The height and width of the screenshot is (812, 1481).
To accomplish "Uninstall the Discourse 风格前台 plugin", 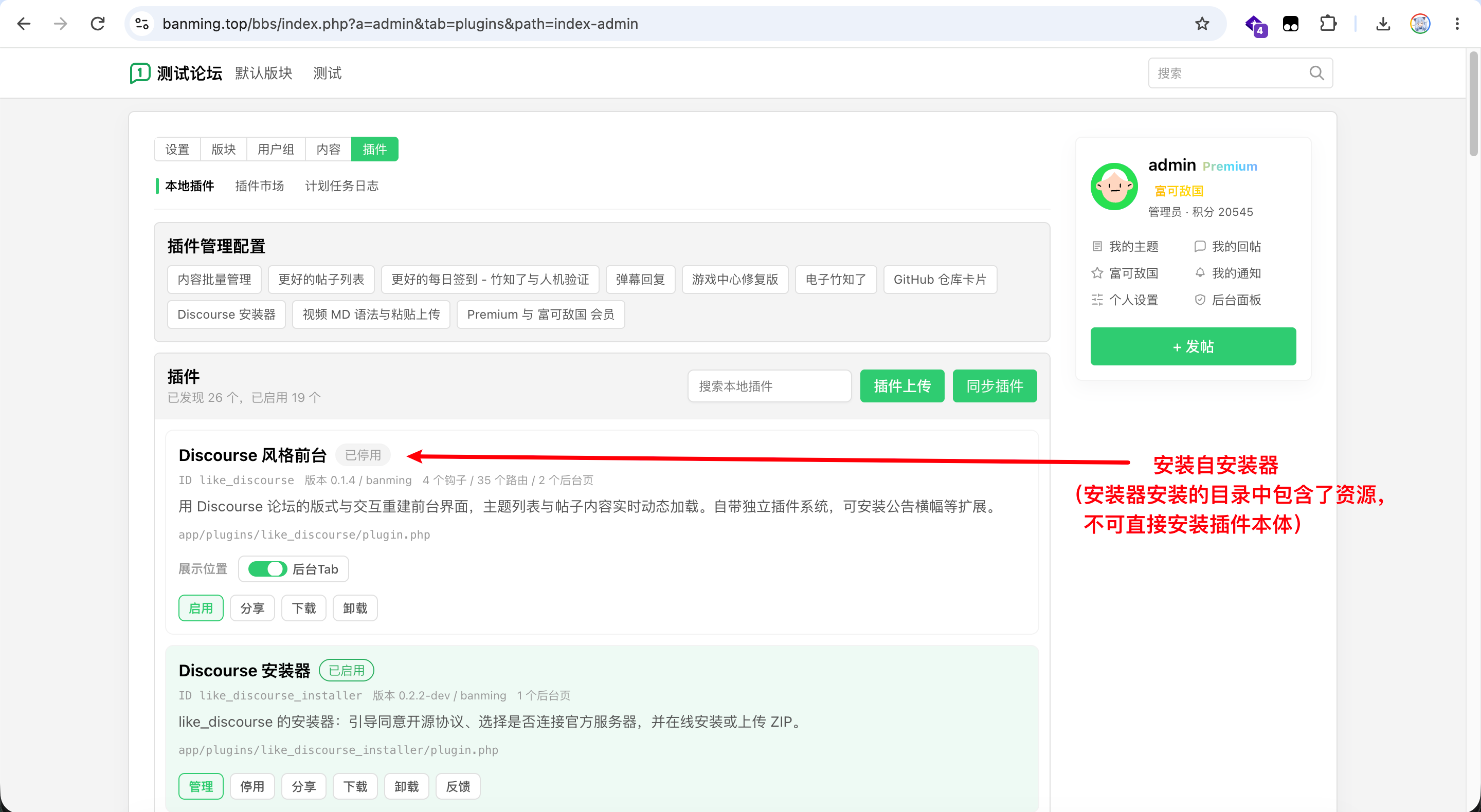I will coord(355,608).
